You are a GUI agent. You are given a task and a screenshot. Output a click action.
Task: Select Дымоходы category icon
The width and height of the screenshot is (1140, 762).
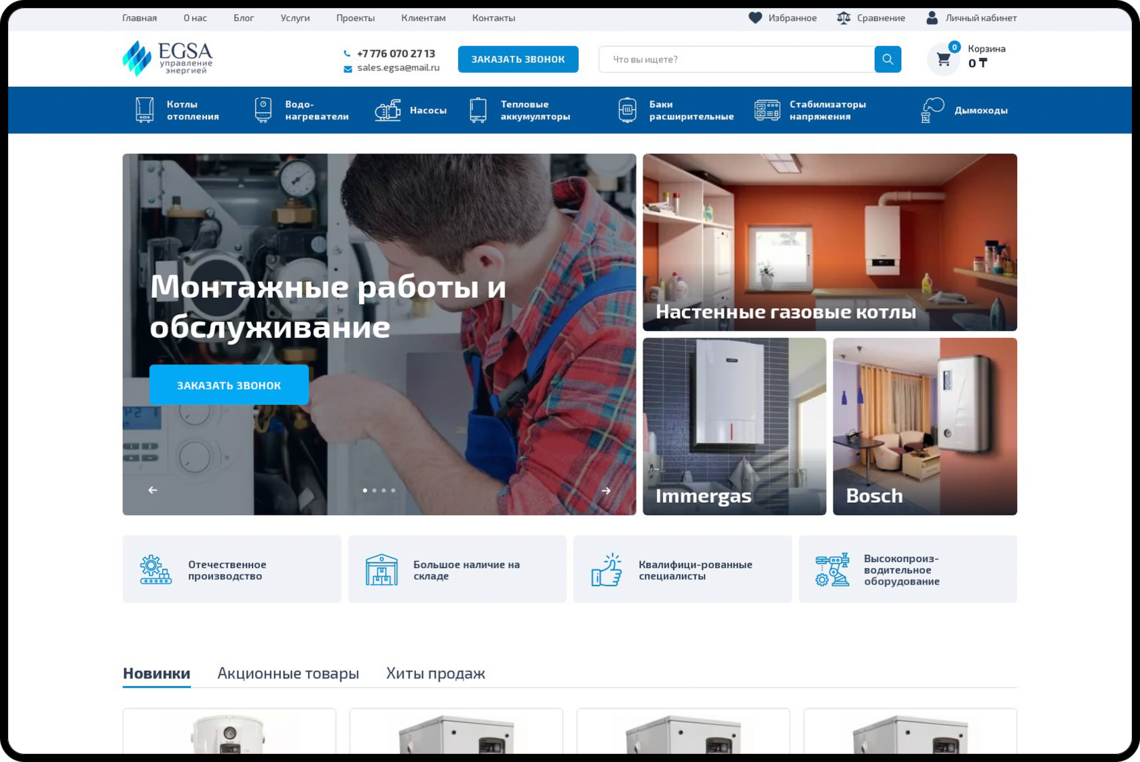pos(932,110)
